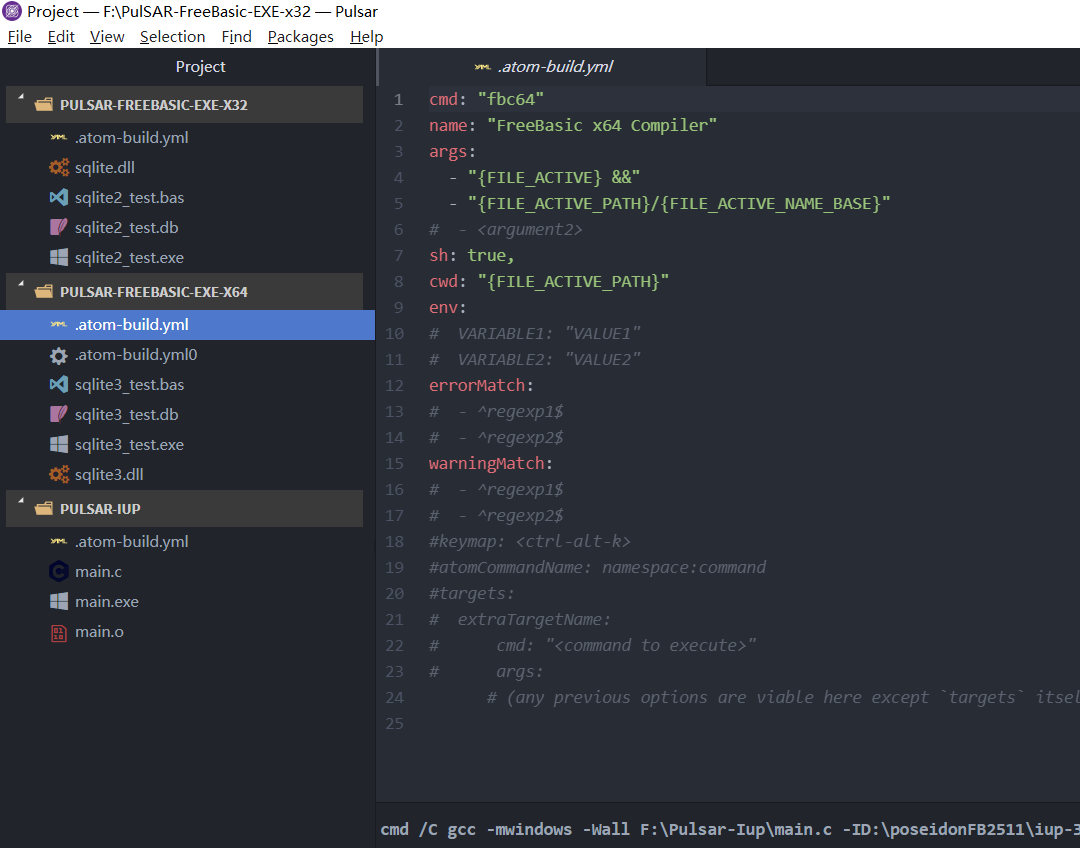Click the Project panel header

(200, 67)
